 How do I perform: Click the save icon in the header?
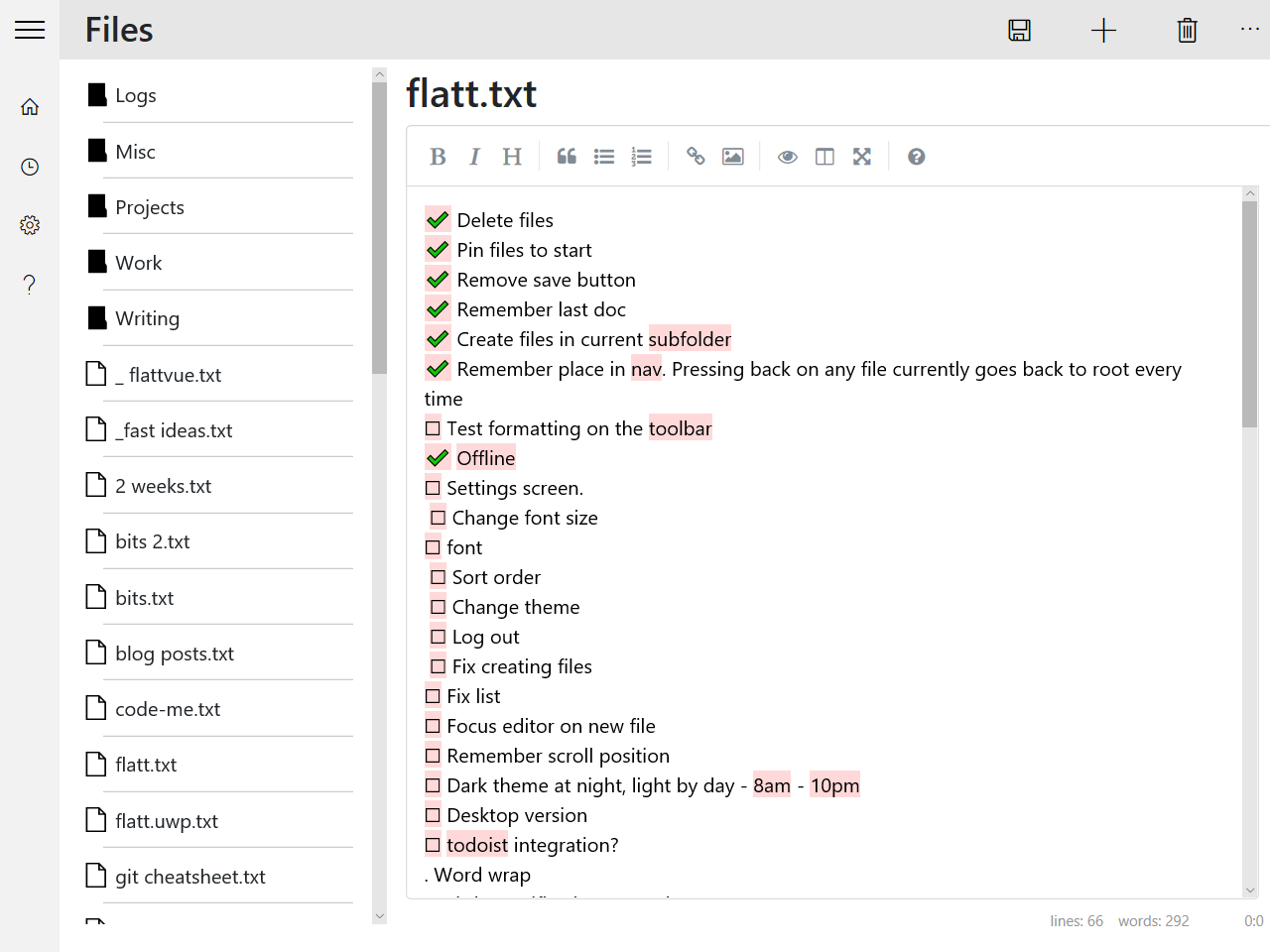1019,30
